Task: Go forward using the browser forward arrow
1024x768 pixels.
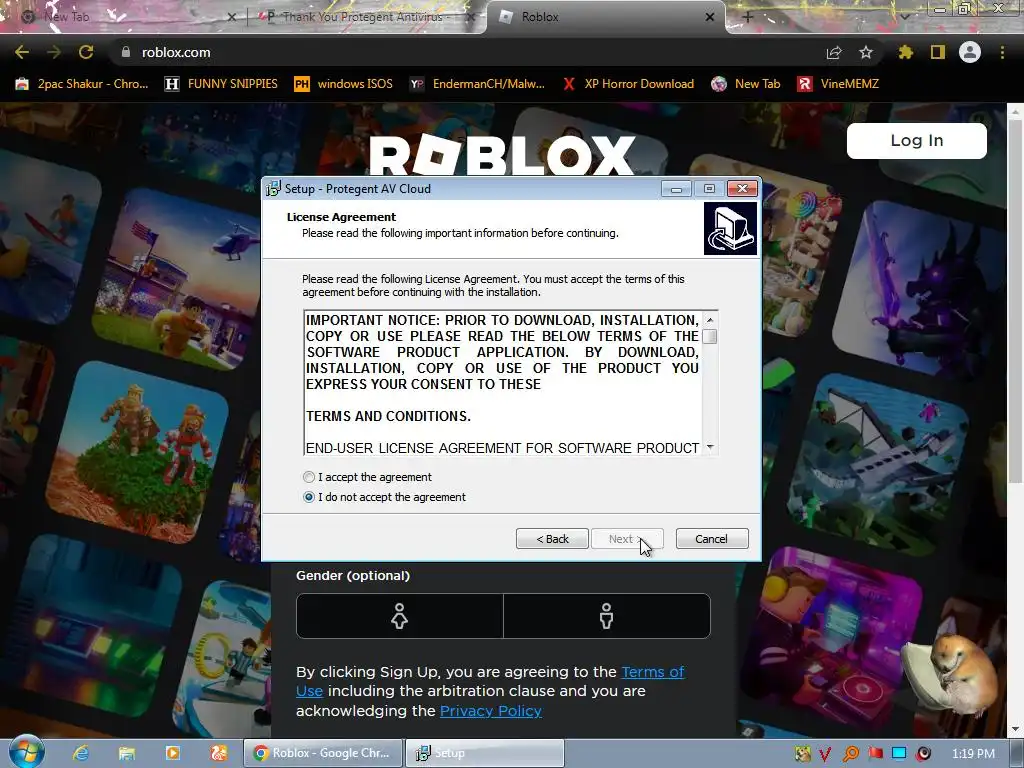Action: point(54,52)
